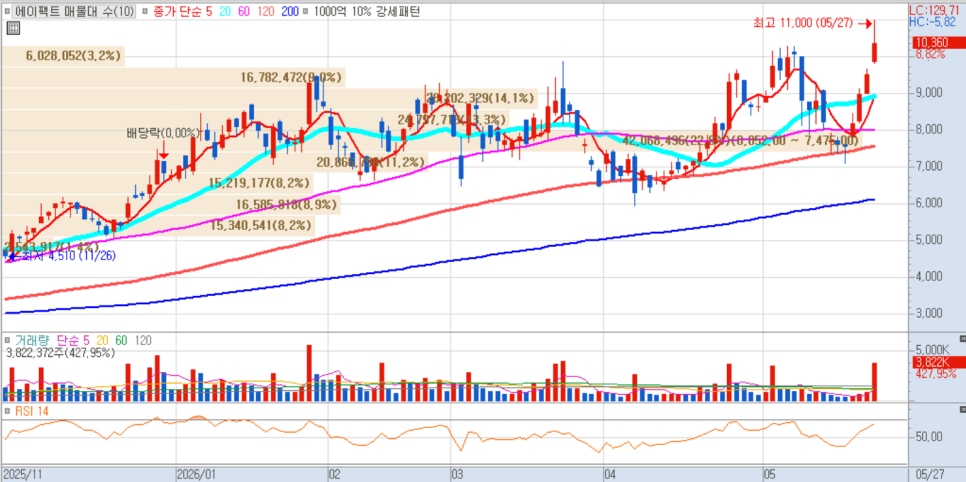The image size is (966, 482).
Task: Click the 6,028,052(3,2%) volume-profile label
Action: [x=74, y=55]
